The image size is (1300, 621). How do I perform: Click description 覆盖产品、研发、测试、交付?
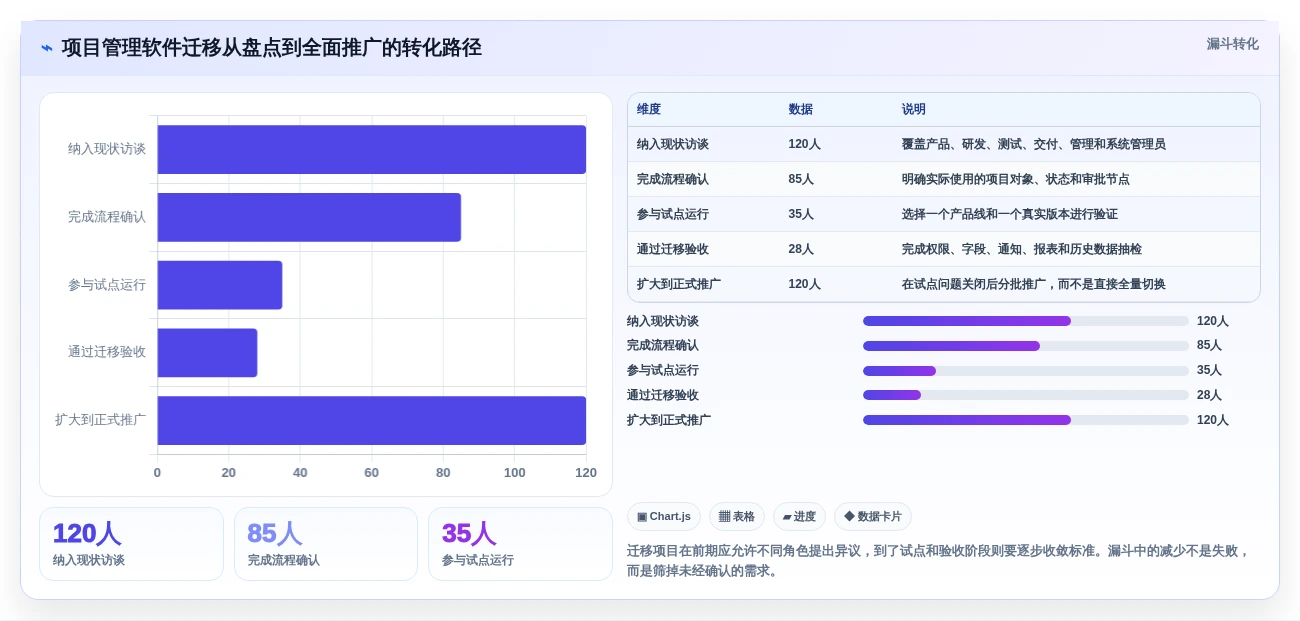pyautogui.click(x=1034, y=144)
